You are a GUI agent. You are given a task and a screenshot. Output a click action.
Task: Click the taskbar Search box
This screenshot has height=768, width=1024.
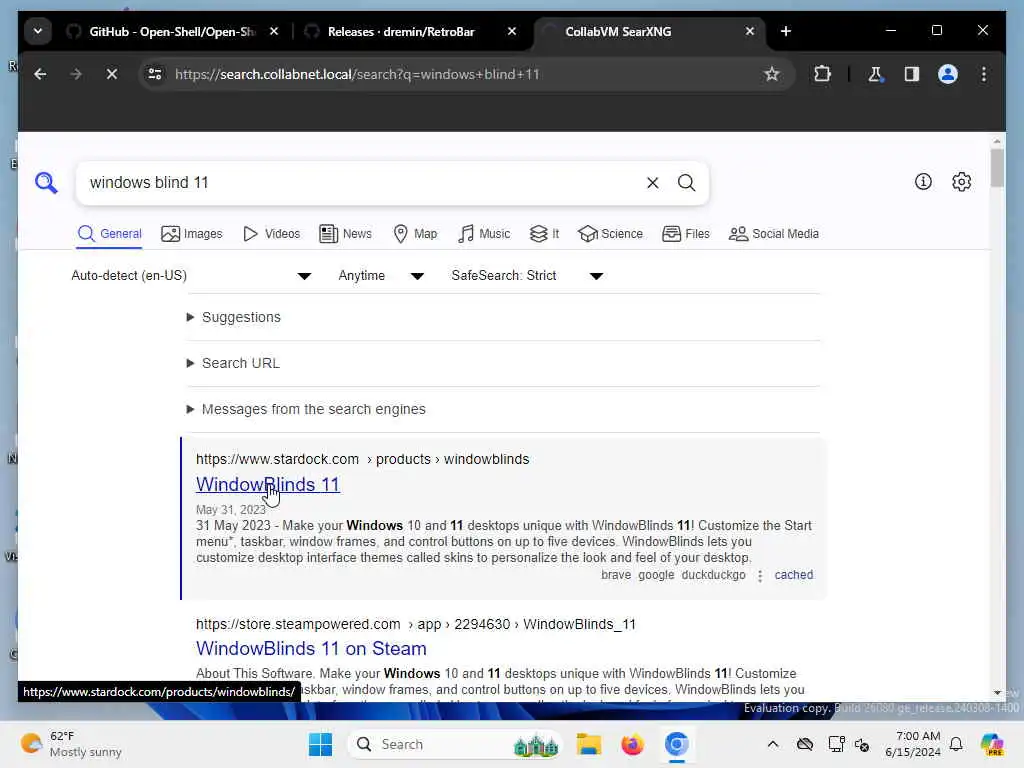[455, 744]
